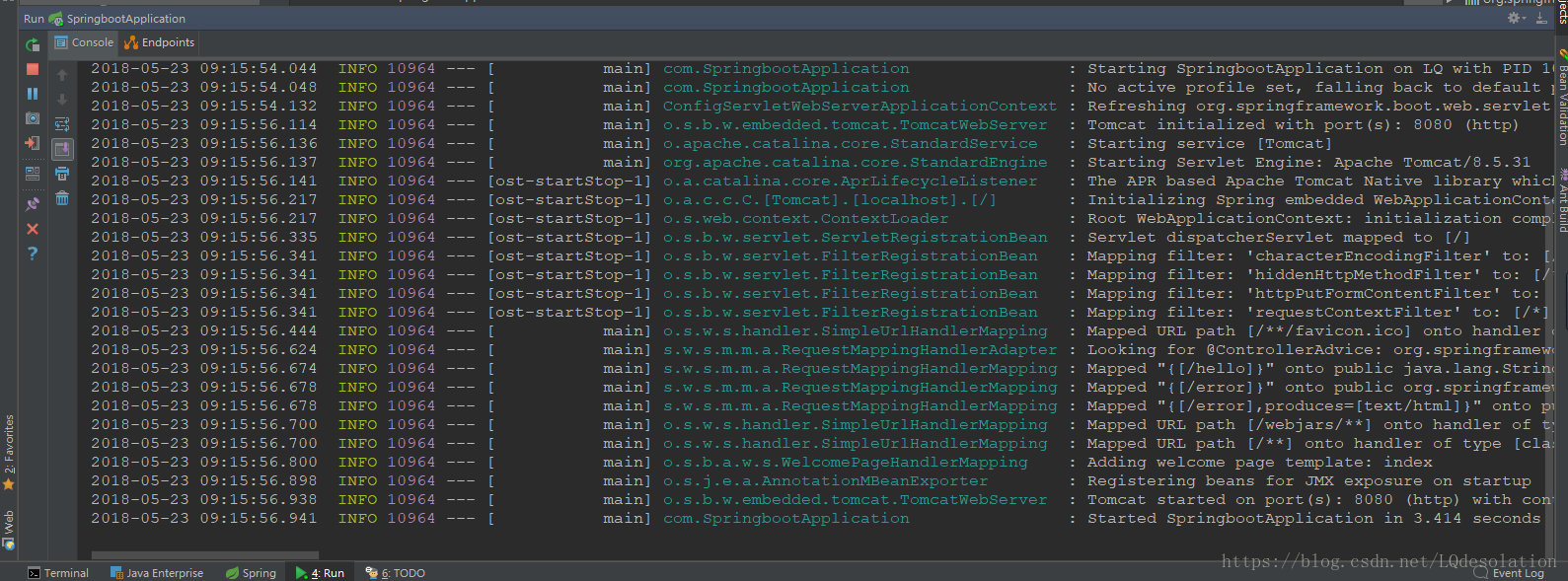Image resolution: width=1568 pixels, height=581 pixels.
Task: Click the 'Tomcat initialized with port(s): 8080' message
Action: click(1303, 125)
